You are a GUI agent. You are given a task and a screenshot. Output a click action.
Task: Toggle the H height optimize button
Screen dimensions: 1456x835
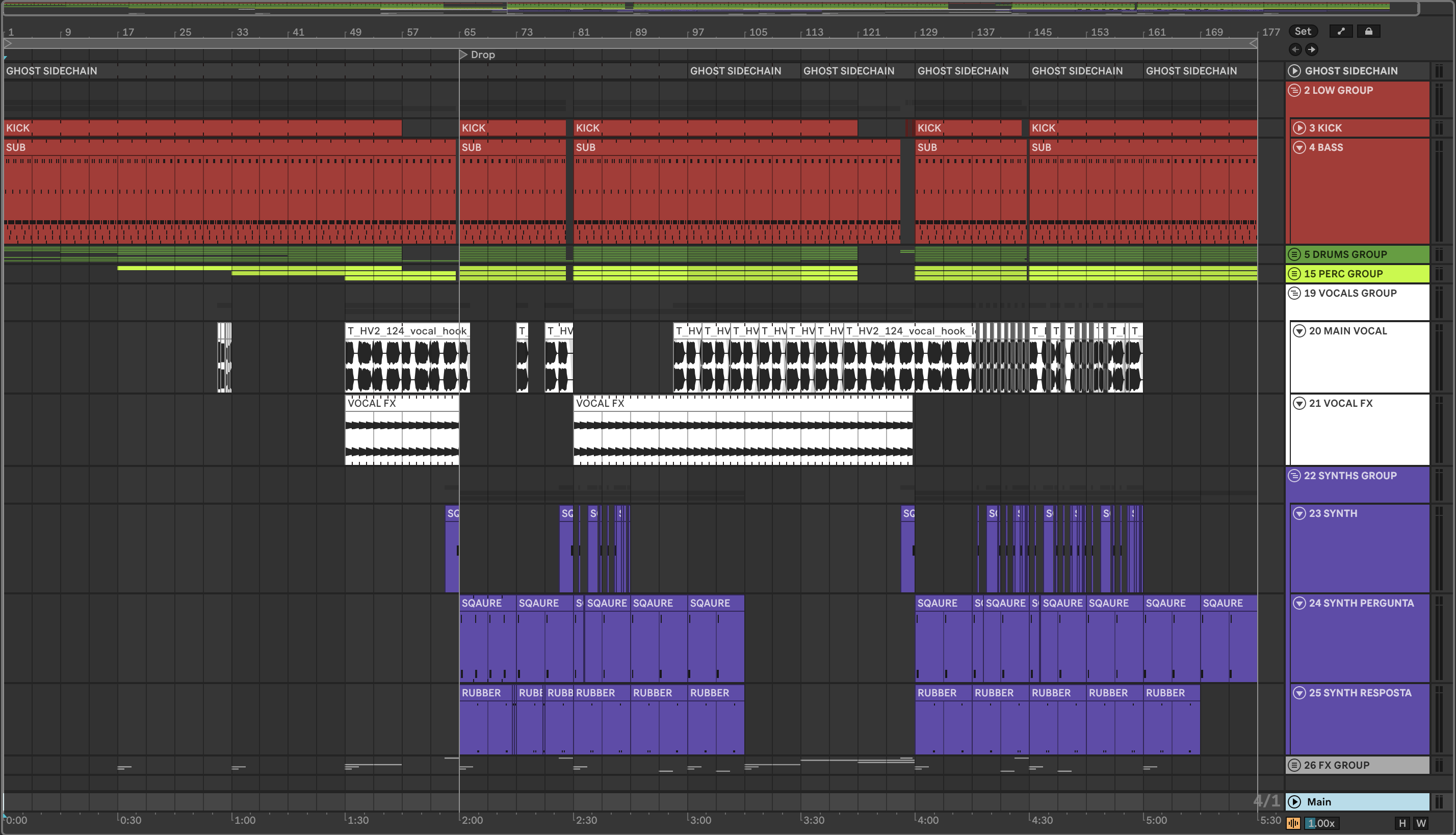(1402, 824)
